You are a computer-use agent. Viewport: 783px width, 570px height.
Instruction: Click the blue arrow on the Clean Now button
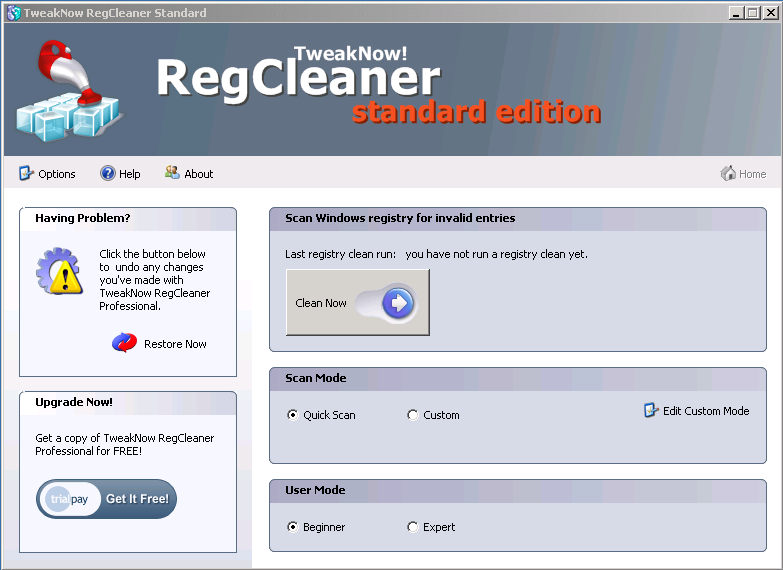click(398, 303)
